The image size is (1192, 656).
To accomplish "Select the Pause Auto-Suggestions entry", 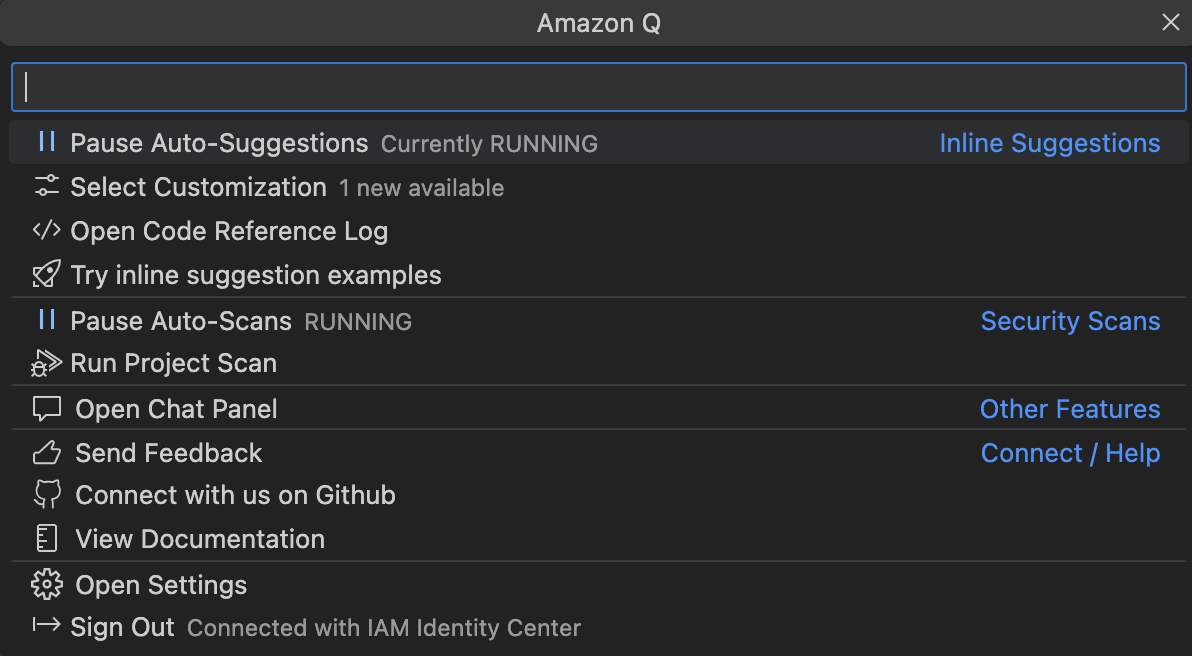I will 218,142.
